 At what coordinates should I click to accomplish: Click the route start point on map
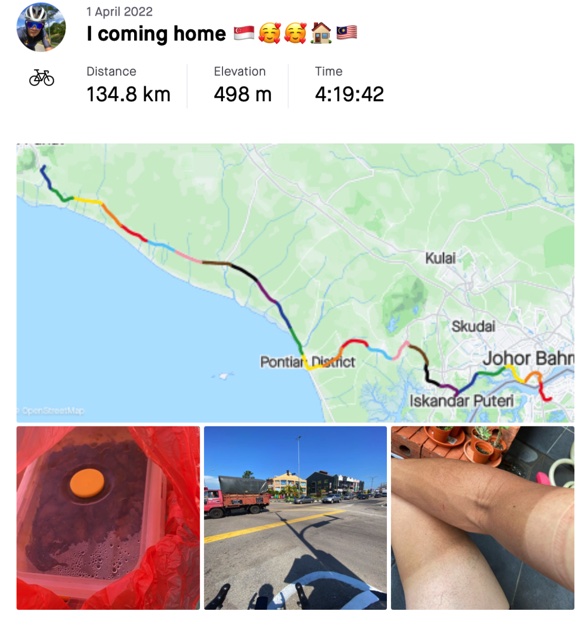point(43,167)
